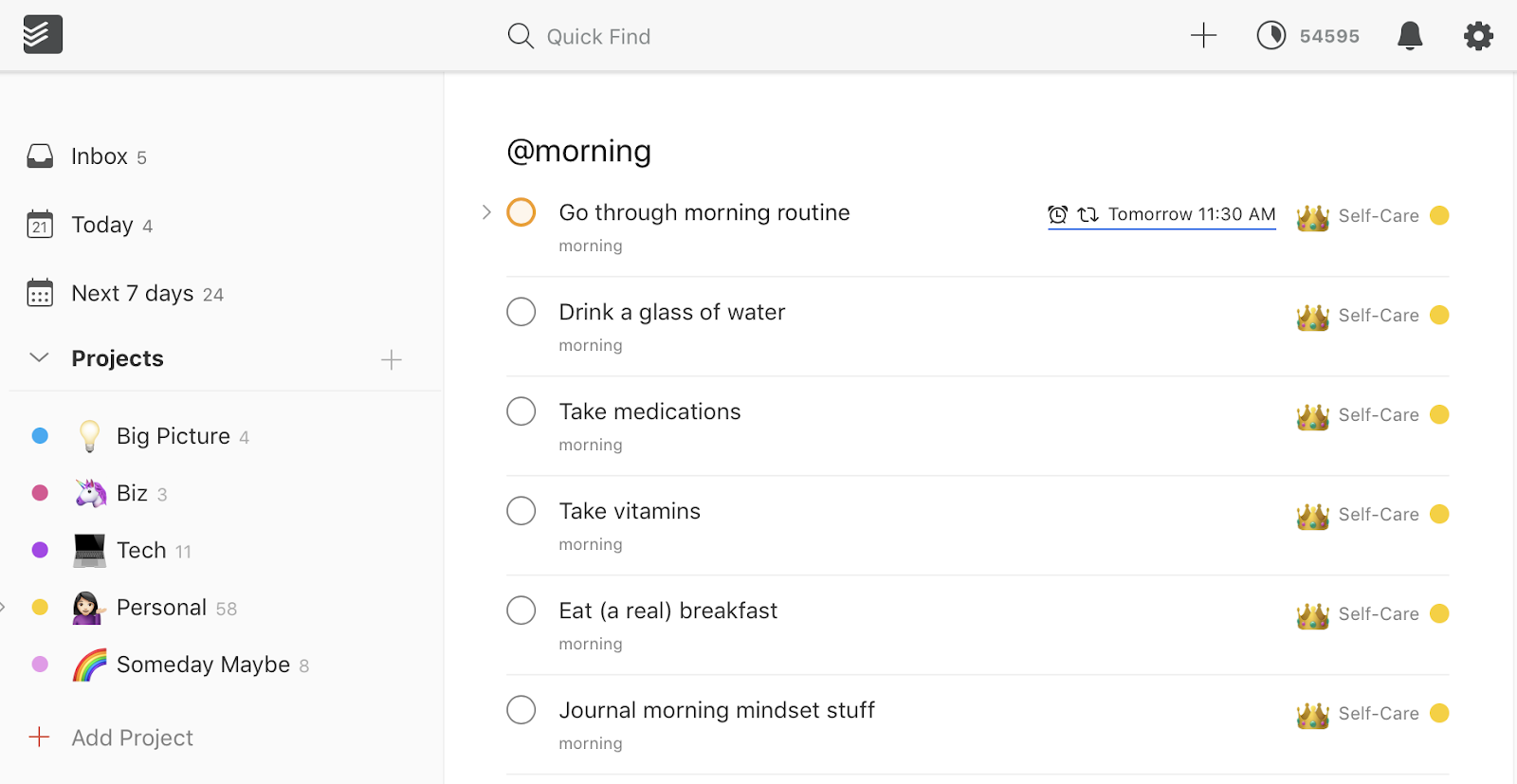The height and width of the screenshot is (784, 1517).
Task: Mark 'Take vitamins' as done
Action: (521, 510)
